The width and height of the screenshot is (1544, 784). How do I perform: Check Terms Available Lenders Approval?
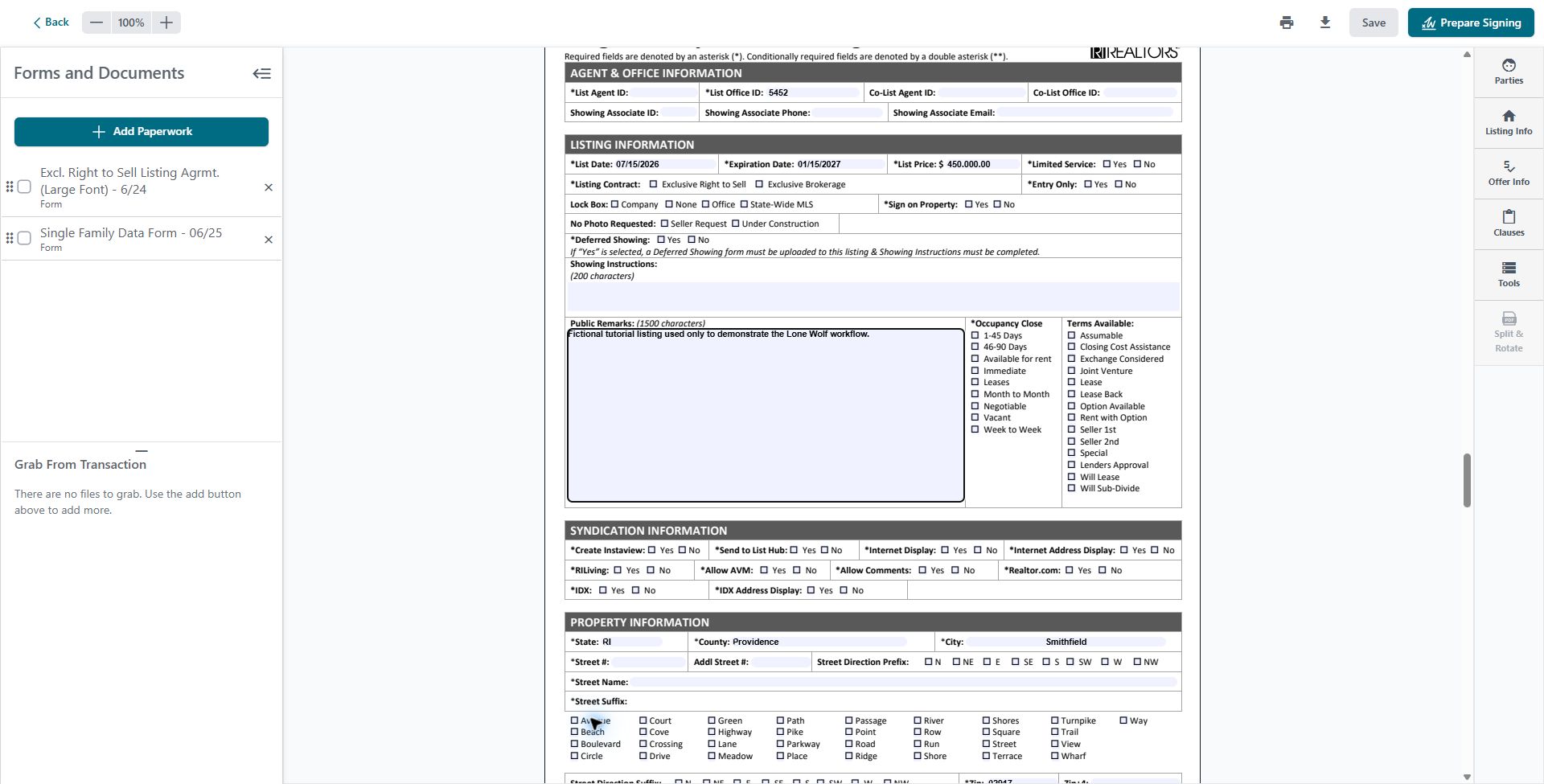coord(1071,465)
